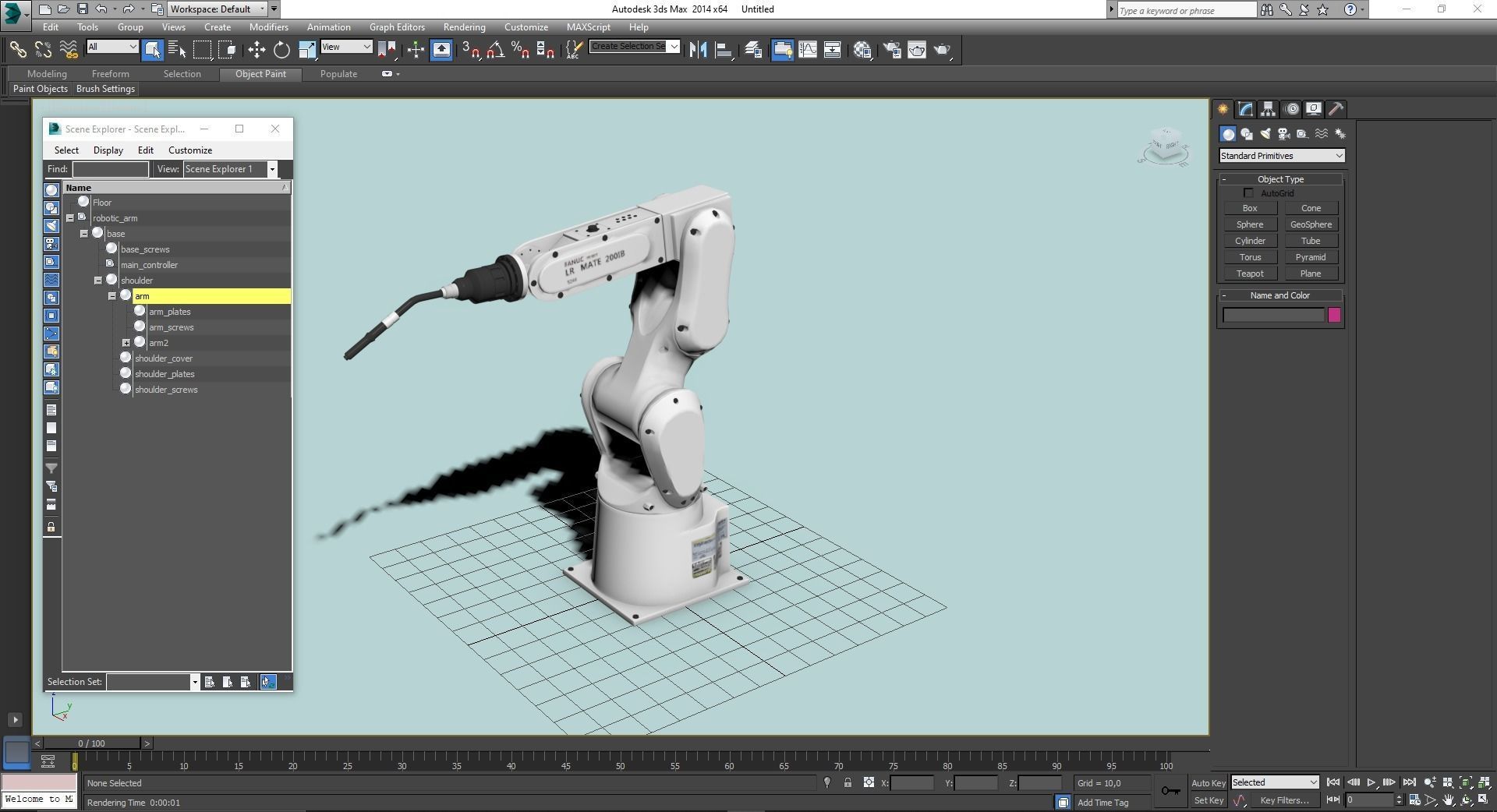
Task: Toggle the selection lock icon
Action: tap(848, 783)
